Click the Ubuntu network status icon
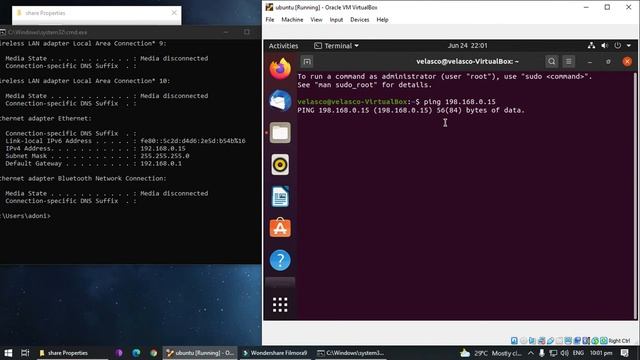 591,46
